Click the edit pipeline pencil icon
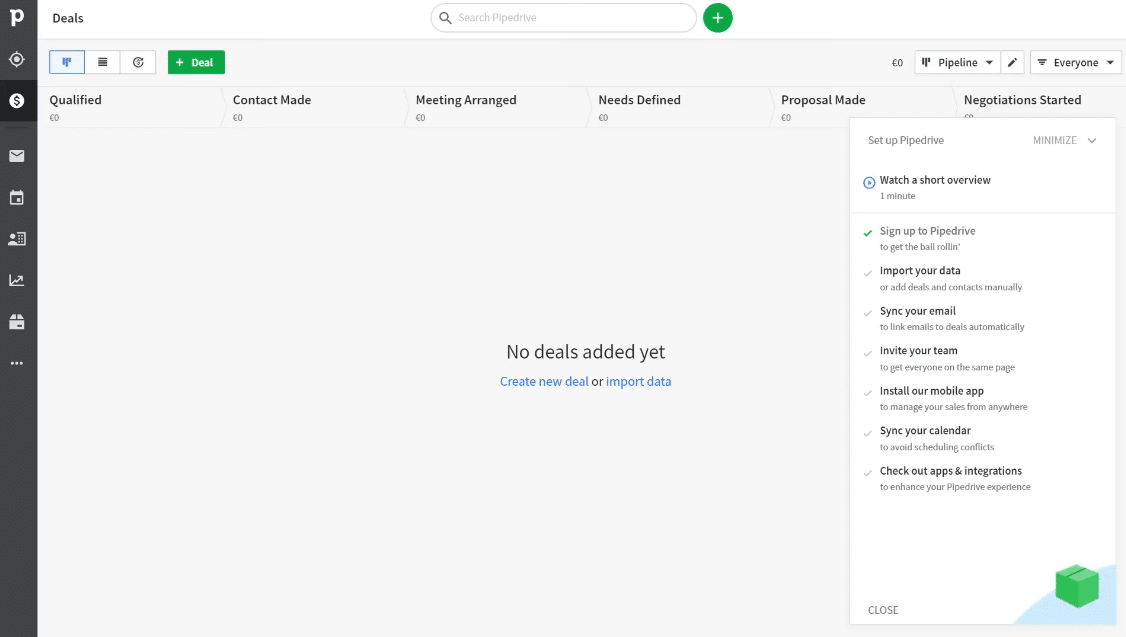This screenshot has width=1126, height=637. (x=1012, y=62)
